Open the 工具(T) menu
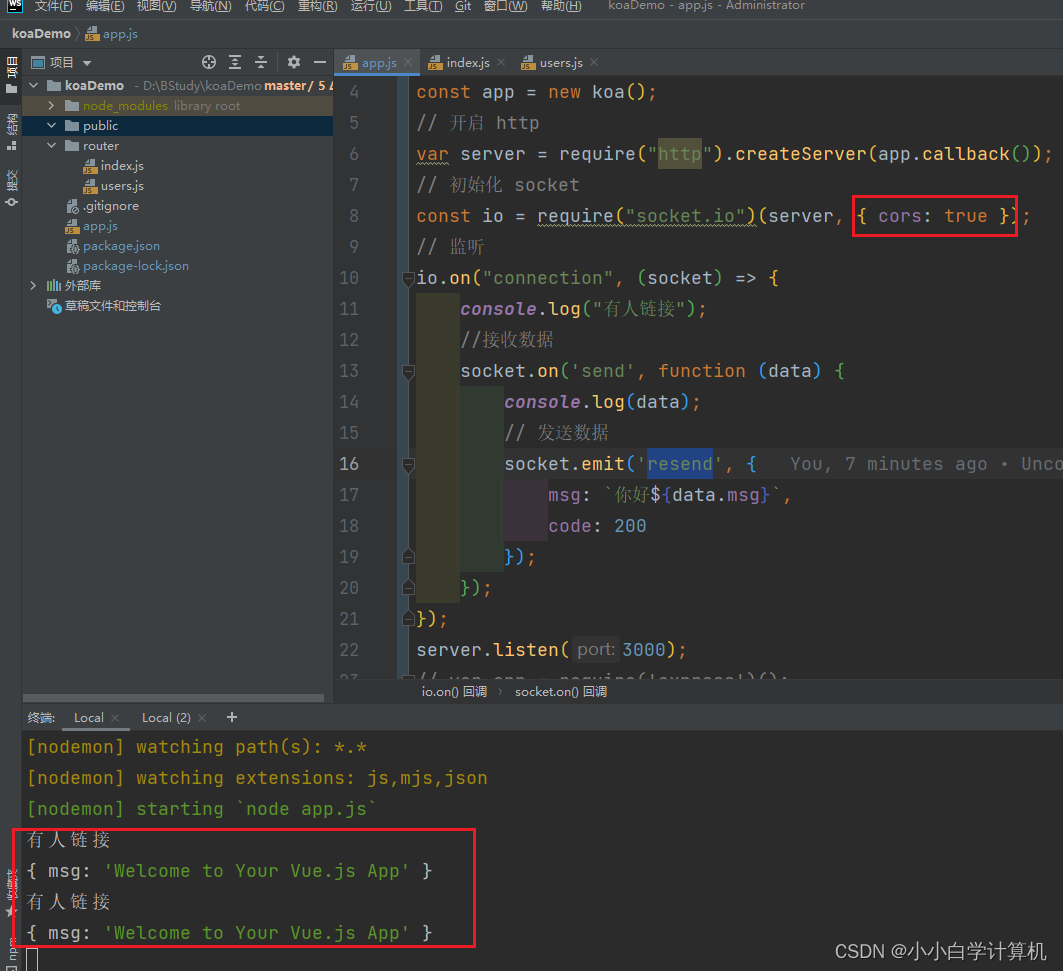 click(423, 6)
